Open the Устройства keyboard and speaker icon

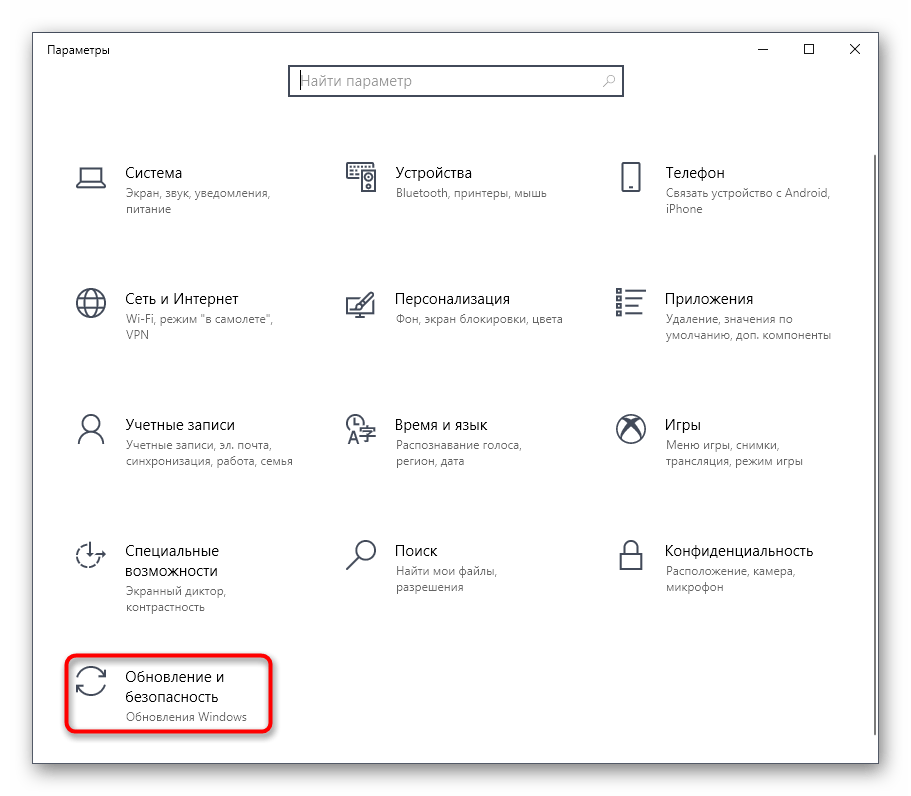tap(361, 177)
